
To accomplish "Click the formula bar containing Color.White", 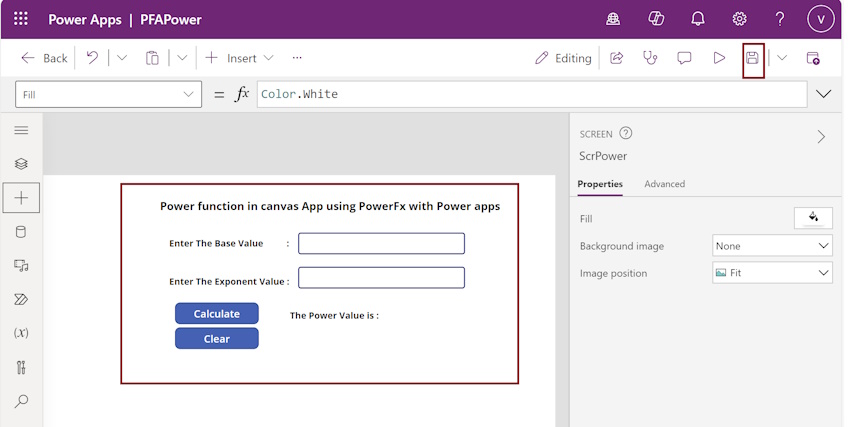I will point(532,94).
